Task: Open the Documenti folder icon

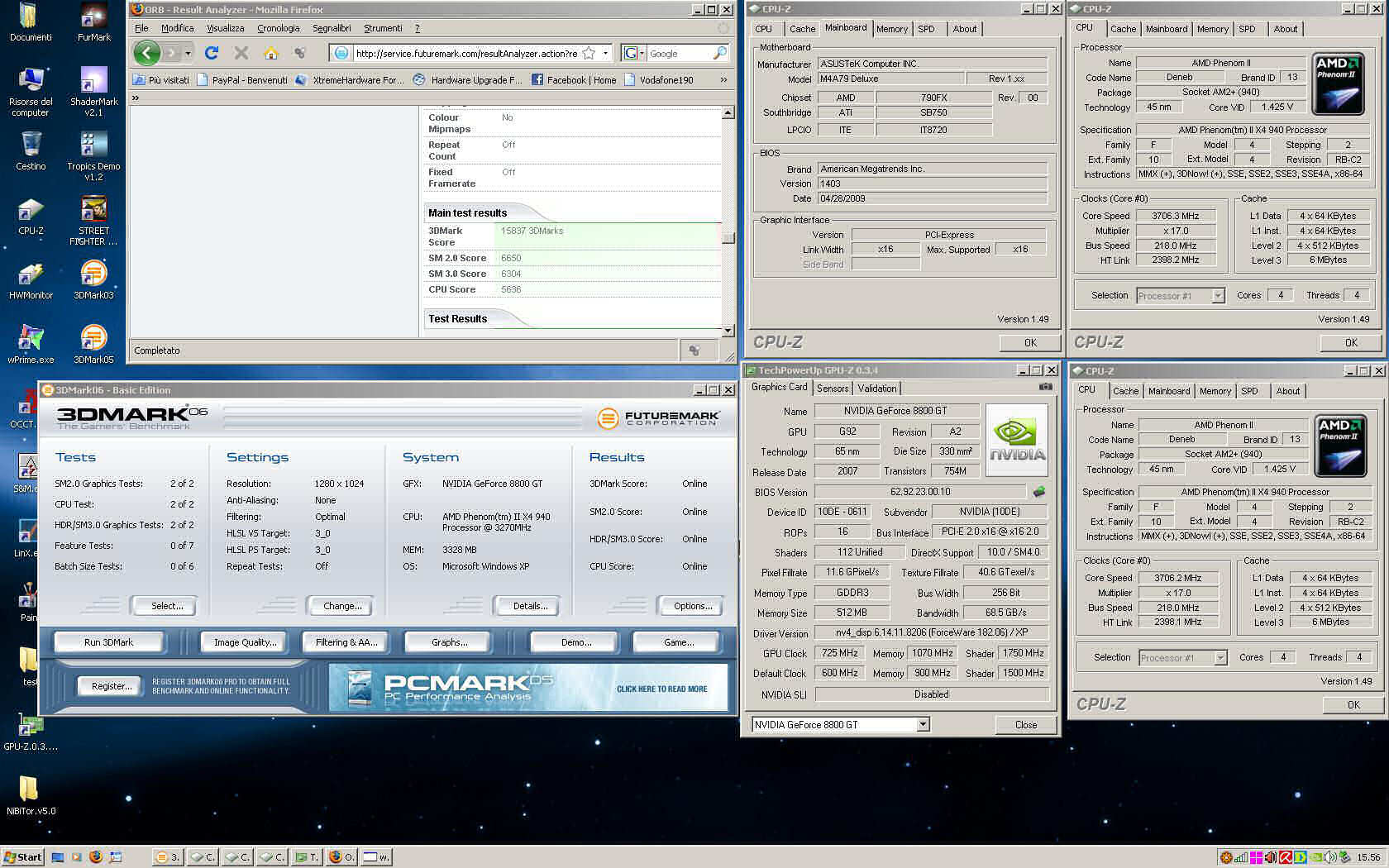Action: point(31,23)
